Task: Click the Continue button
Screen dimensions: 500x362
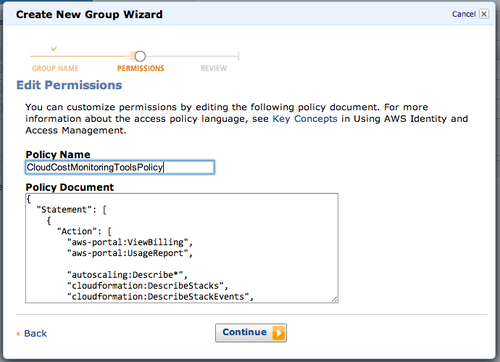Action: [x=251, y=333]
